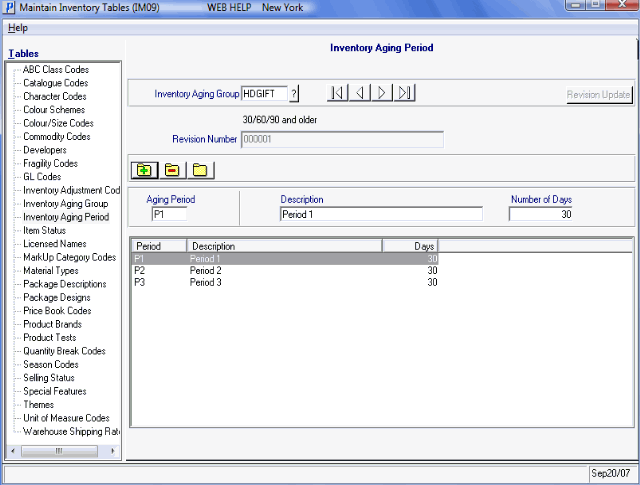
Task: Select the P3 Period 3 row
Action: [x=285, y=283]
